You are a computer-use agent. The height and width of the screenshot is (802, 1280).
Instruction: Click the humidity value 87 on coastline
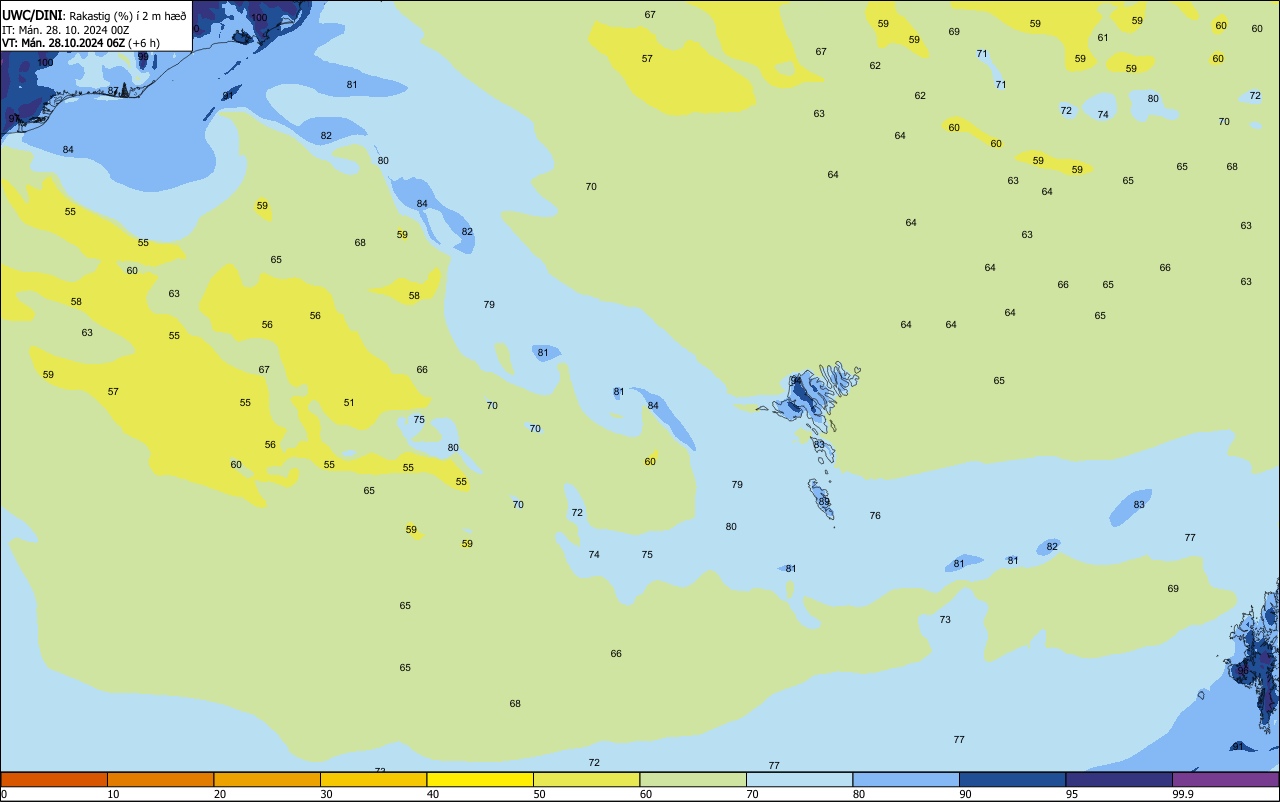coord(113,91)
